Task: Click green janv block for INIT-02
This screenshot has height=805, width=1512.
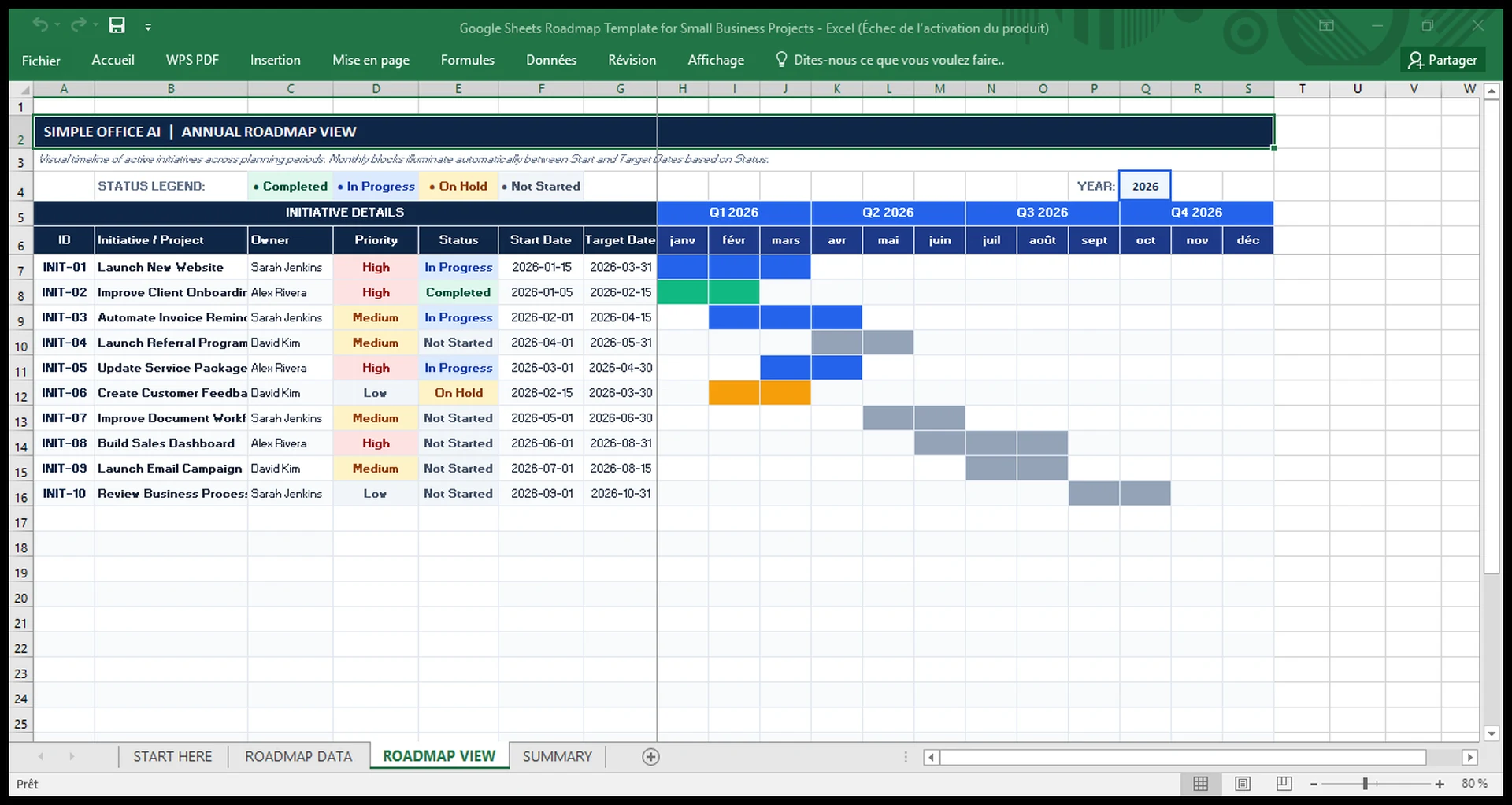Action: (683, 292)
